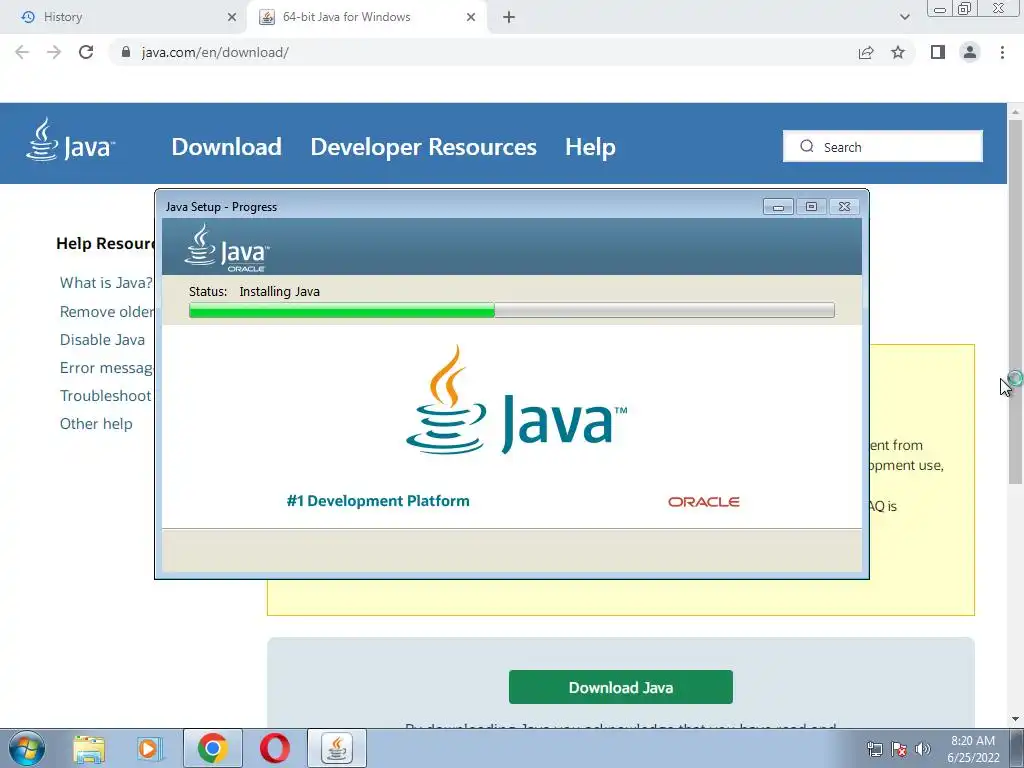Open Chrome's three-dot menu

pos(1002,52)
